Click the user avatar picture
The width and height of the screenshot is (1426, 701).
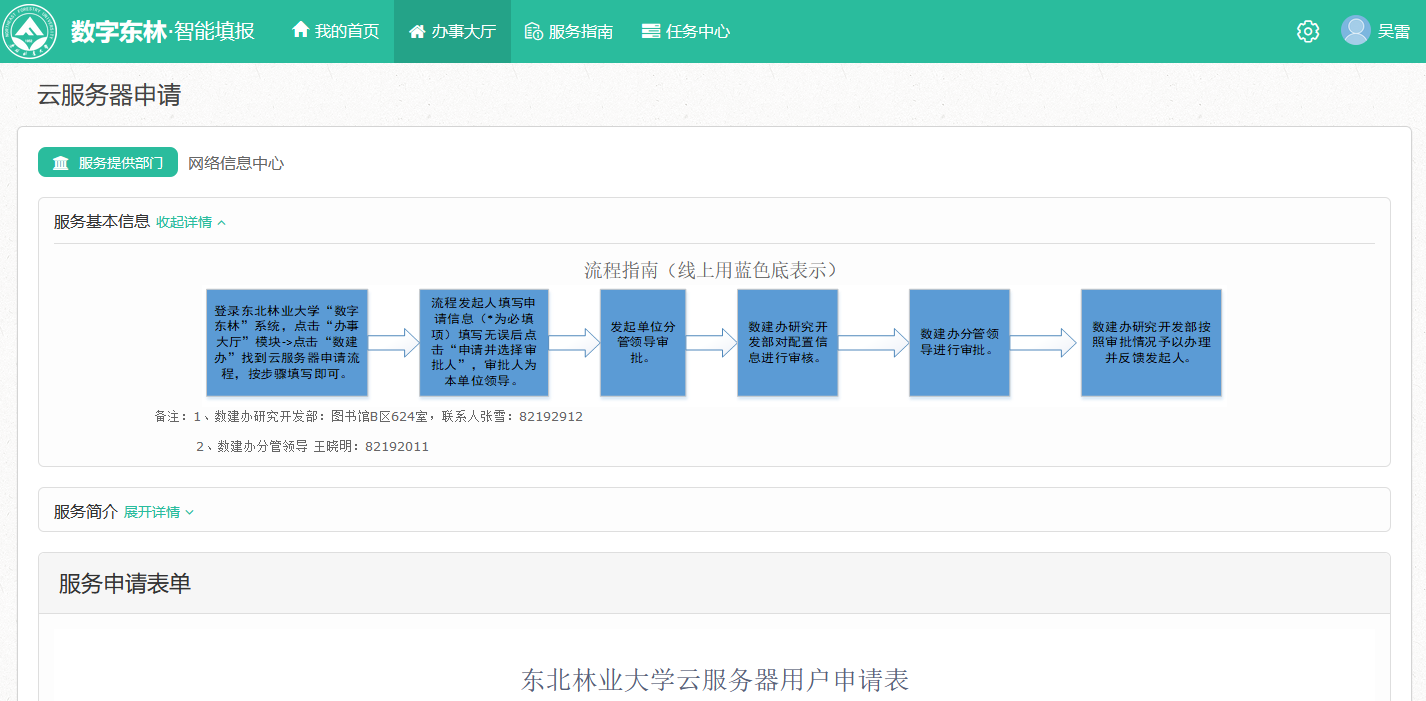[x=1355, y=31]
